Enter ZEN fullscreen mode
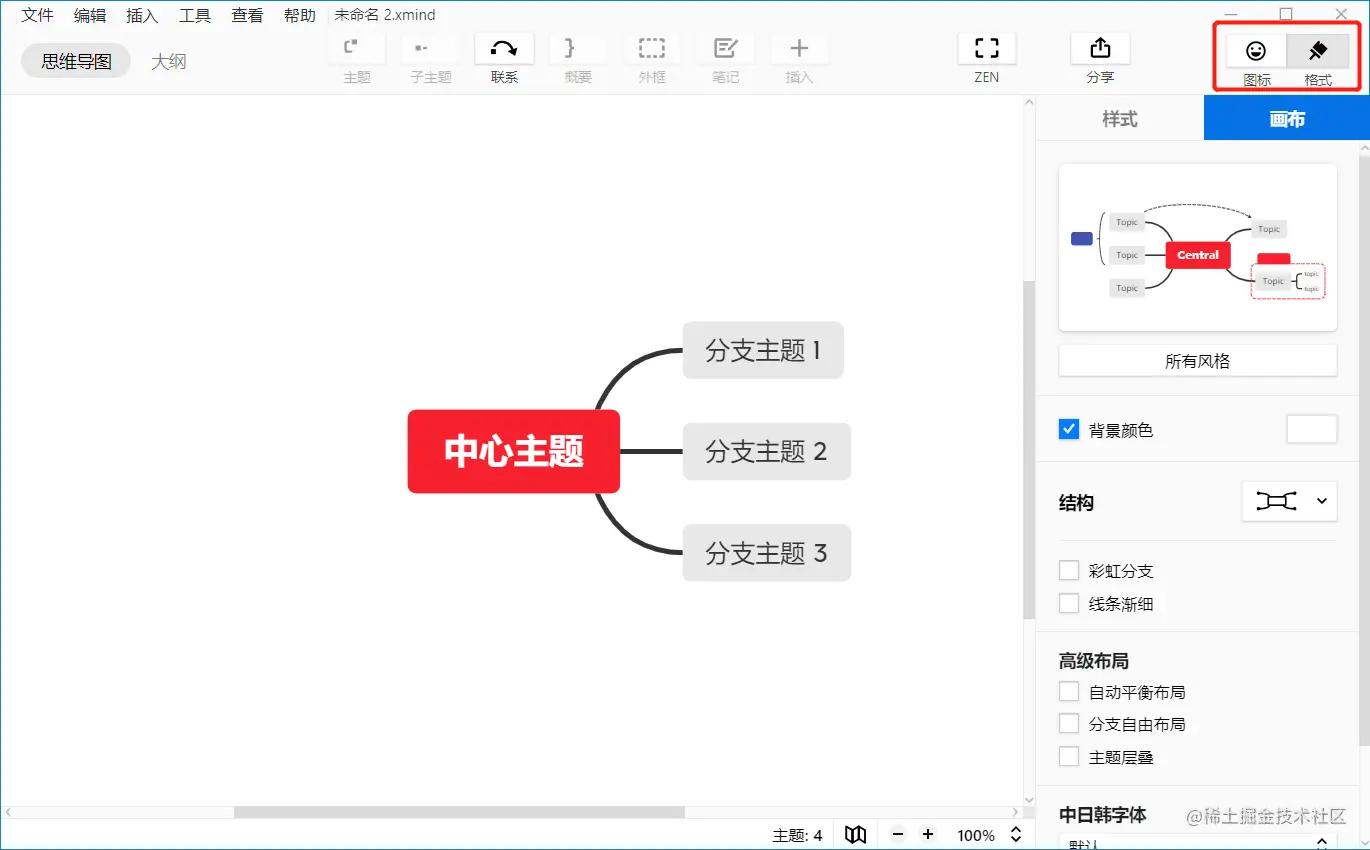 click(x=987, y=48)
